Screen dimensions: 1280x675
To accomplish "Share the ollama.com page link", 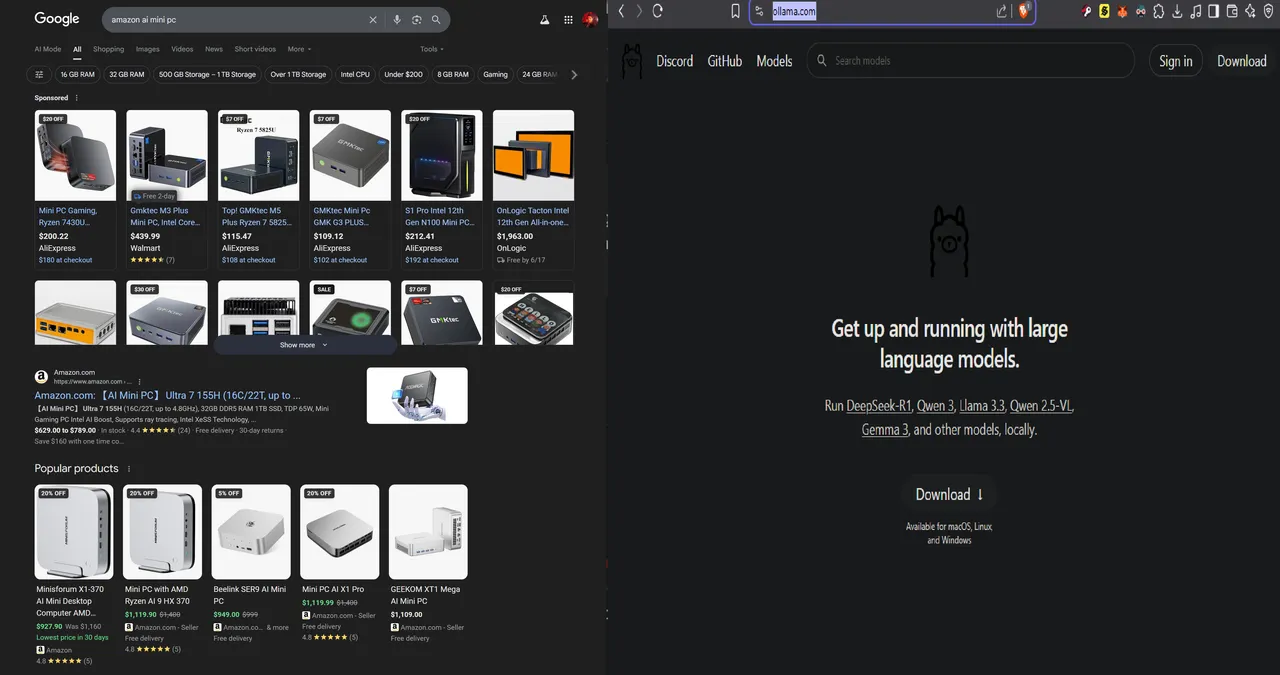I will pos(1002,11).
